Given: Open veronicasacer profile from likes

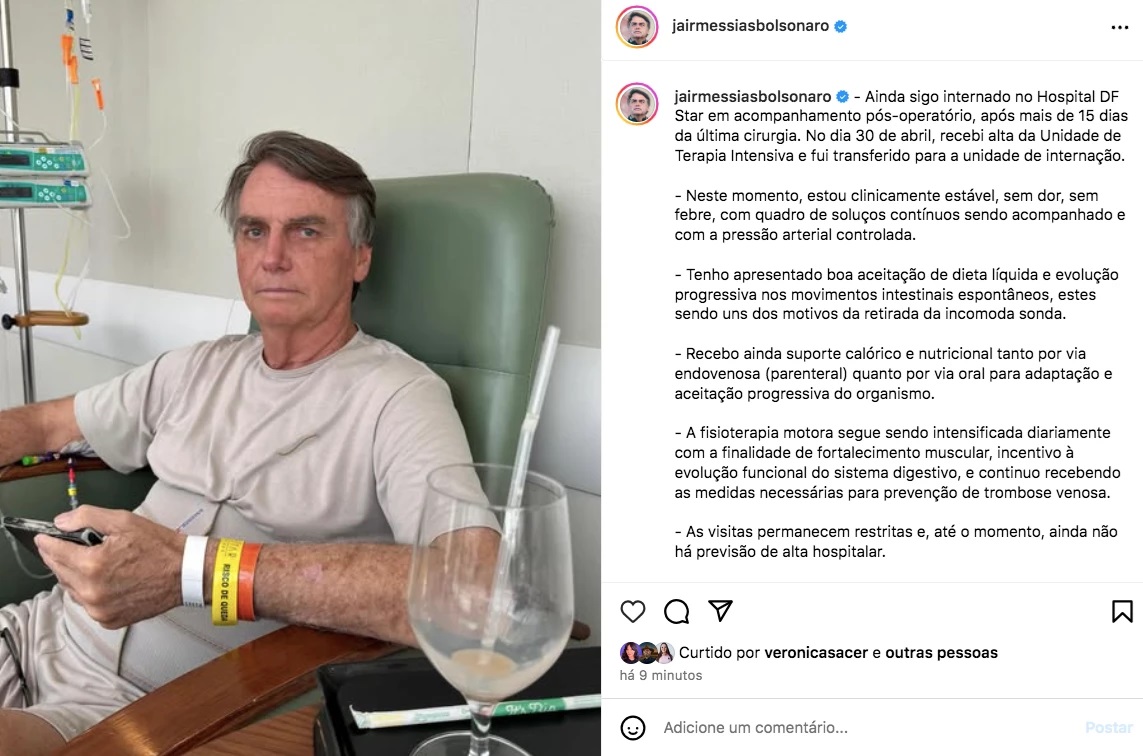Looking at the screenshot, I should 816,652.
